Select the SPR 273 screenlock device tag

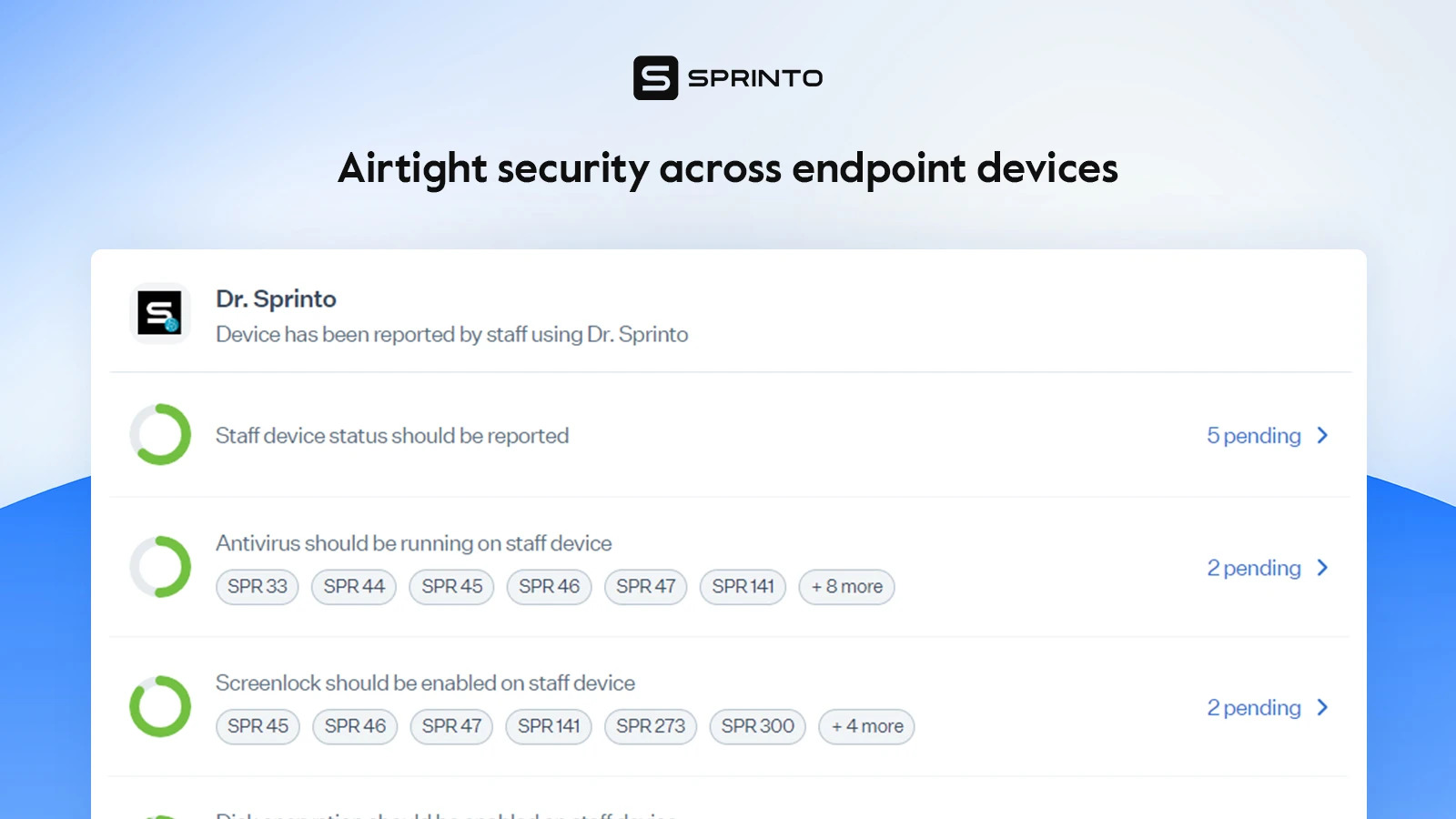[x=650, y=726]
